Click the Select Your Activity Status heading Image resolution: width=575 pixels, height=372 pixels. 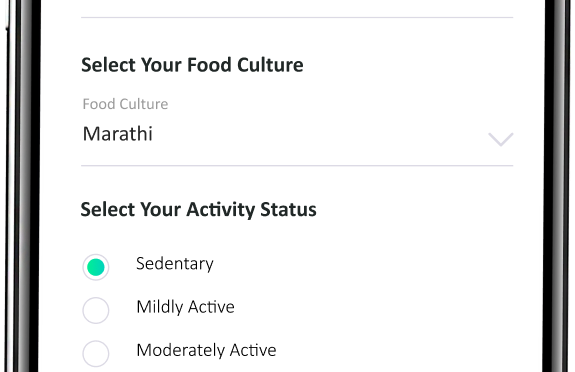198,210
